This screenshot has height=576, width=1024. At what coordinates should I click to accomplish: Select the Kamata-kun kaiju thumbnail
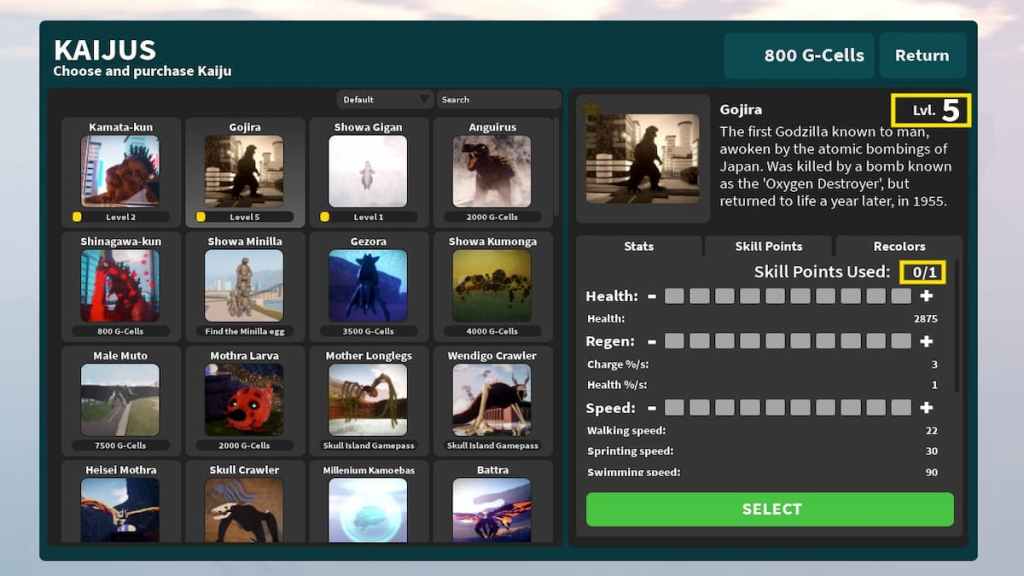(x=120, y=171)
